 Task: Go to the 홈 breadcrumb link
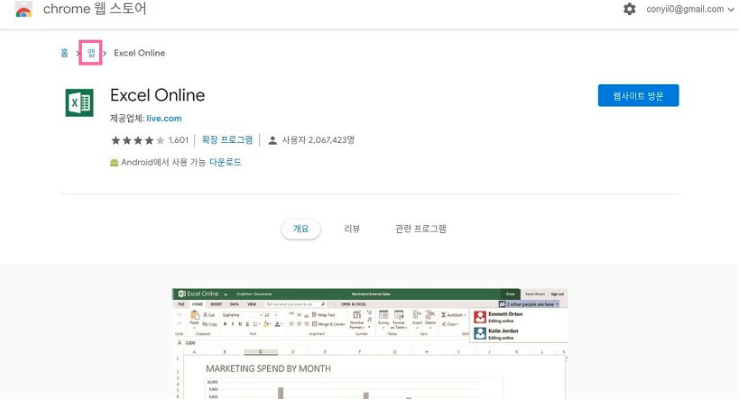coord(64,53)
